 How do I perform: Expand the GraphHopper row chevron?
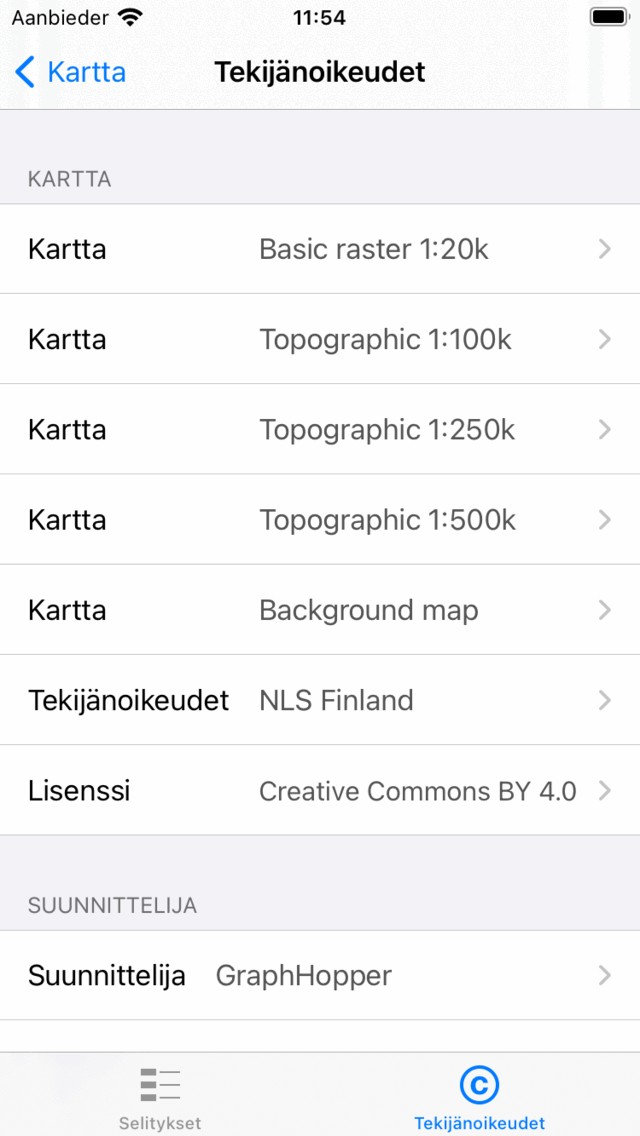click(x=604, y=975)
